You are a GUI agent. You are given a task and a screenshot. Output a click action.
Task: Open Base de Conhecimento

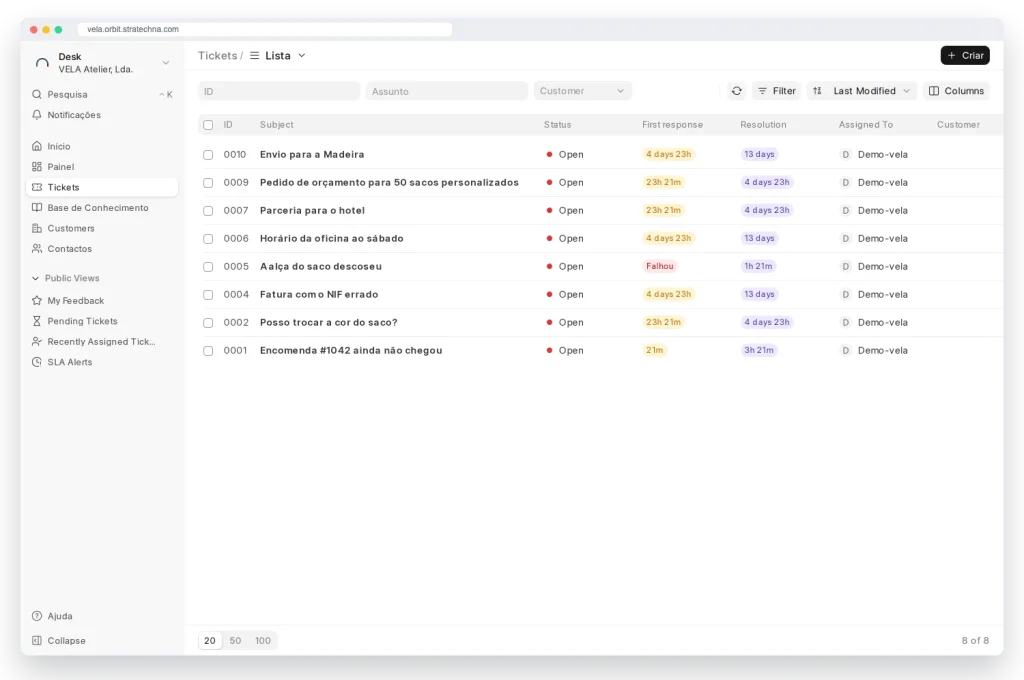point(102,208)
